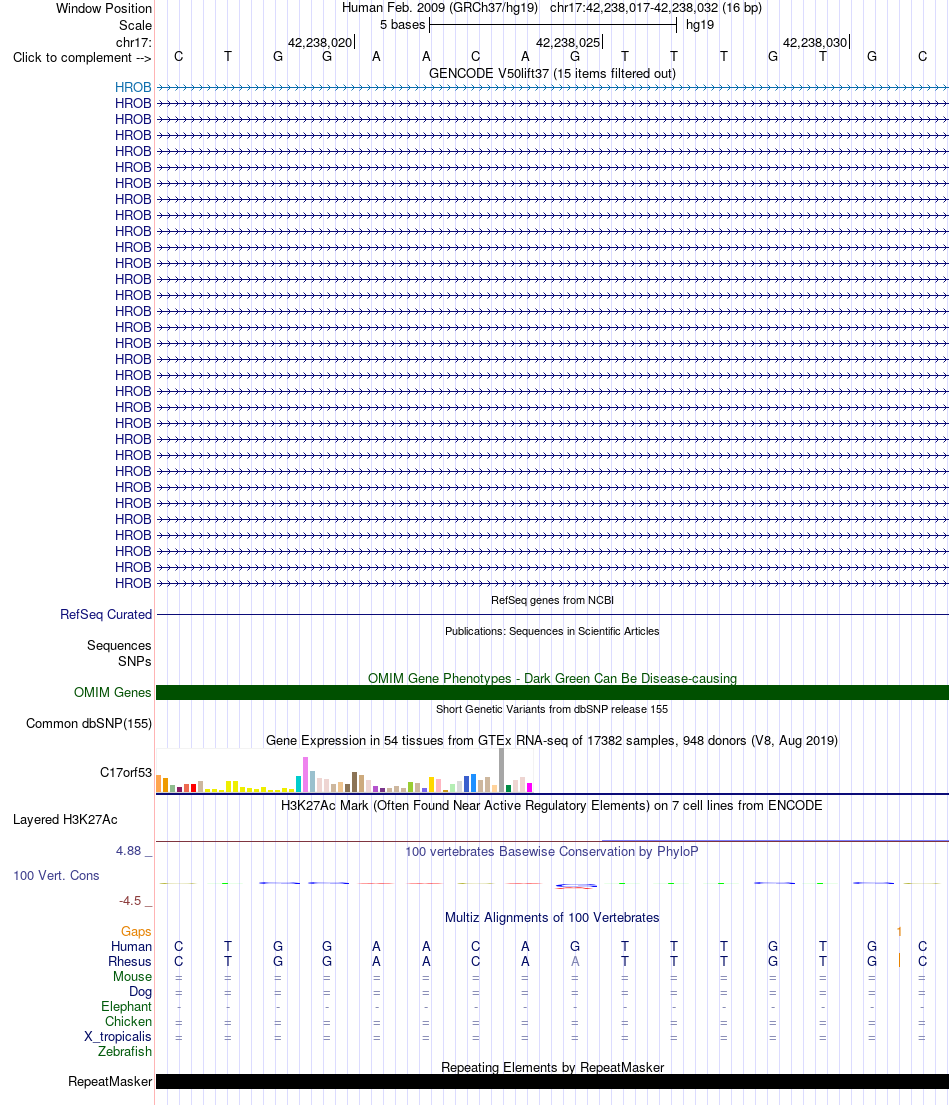
Task: Click the 42,238,025 ruler position marker
Action: [x=568, y=42]
